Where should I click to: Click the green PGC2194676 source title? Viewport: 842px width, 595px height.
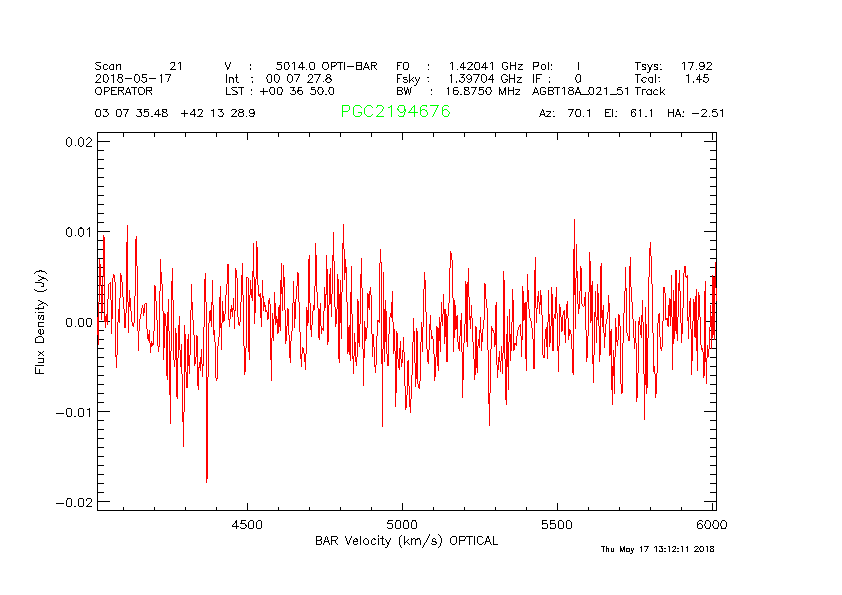pyautogui.click(x=395, y=112)
